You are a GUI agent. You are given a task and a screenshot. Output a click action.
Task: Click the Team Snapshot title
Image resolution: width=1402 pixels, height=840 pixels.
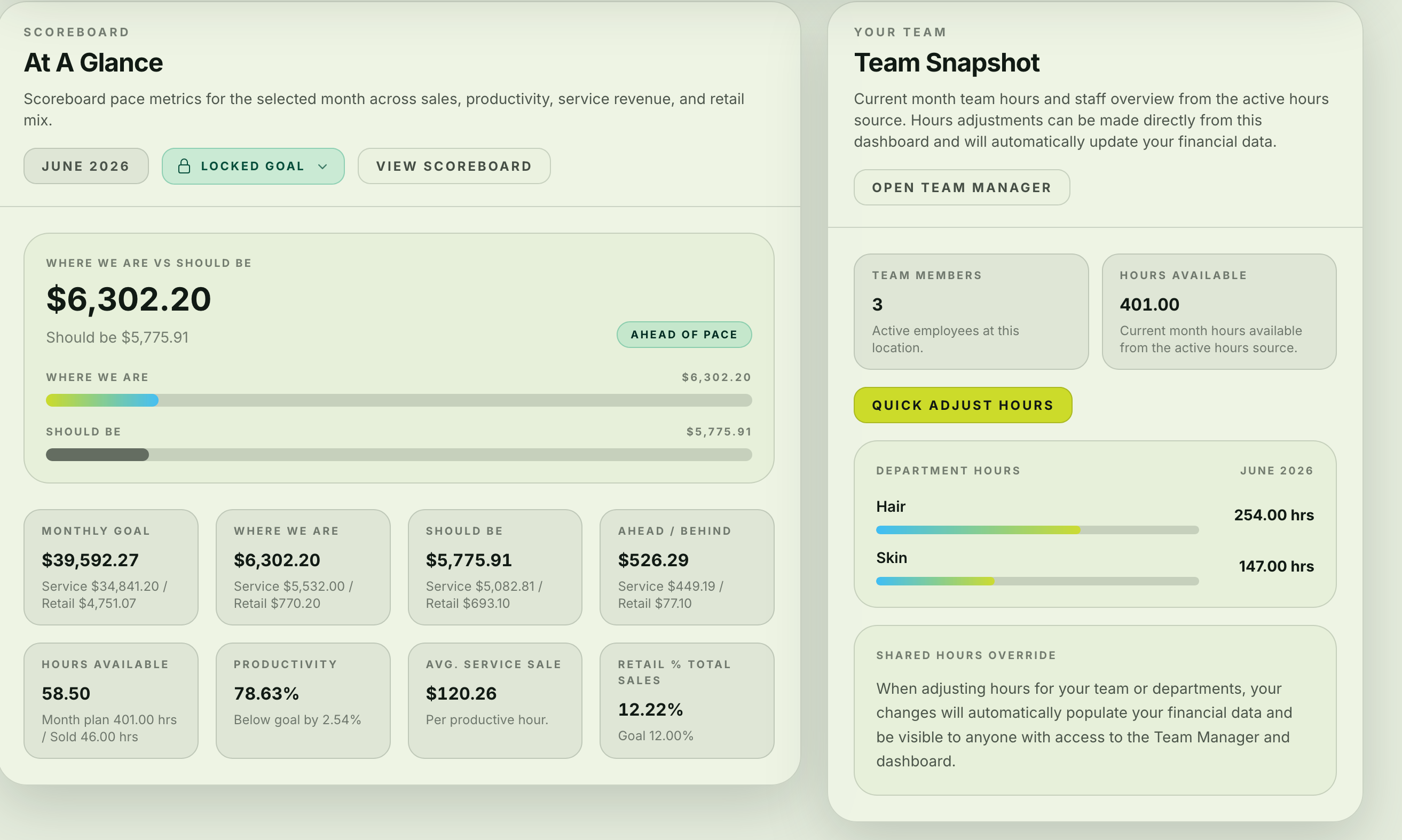point(947,62)
